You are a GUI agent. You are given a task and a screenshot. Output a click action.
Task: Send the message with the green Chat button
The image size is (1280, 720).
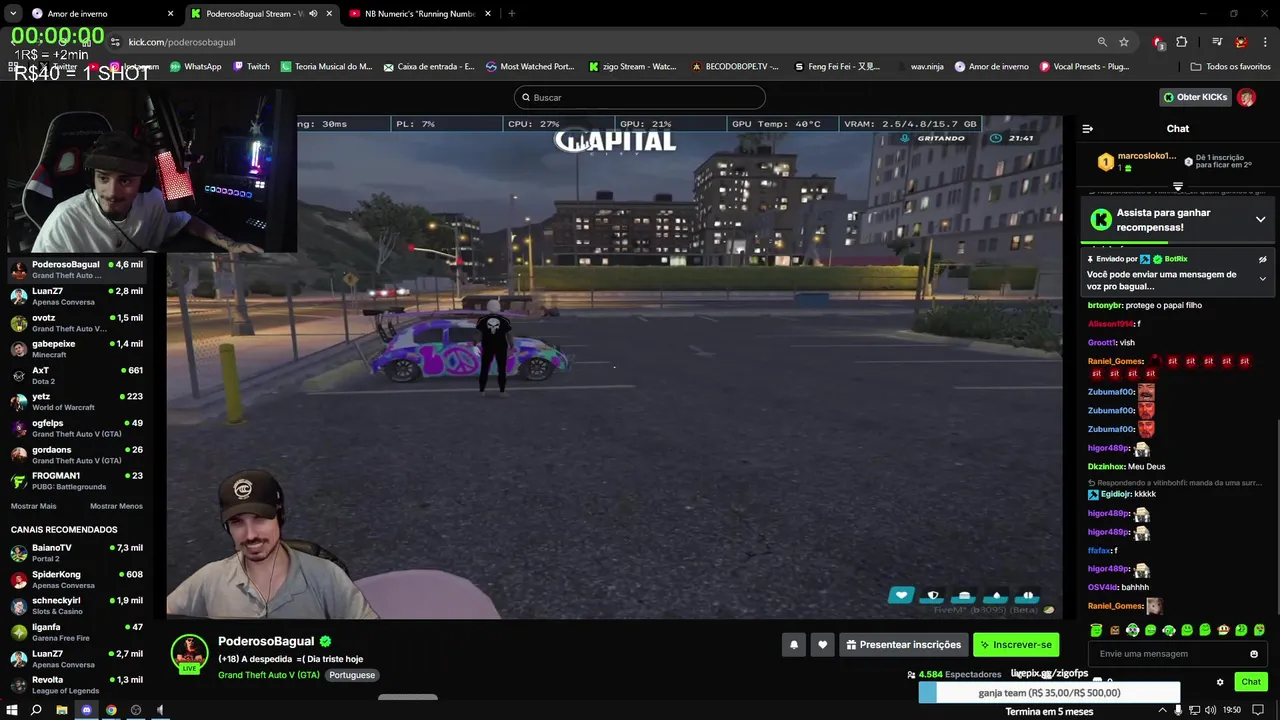[x=1251, y=682]
